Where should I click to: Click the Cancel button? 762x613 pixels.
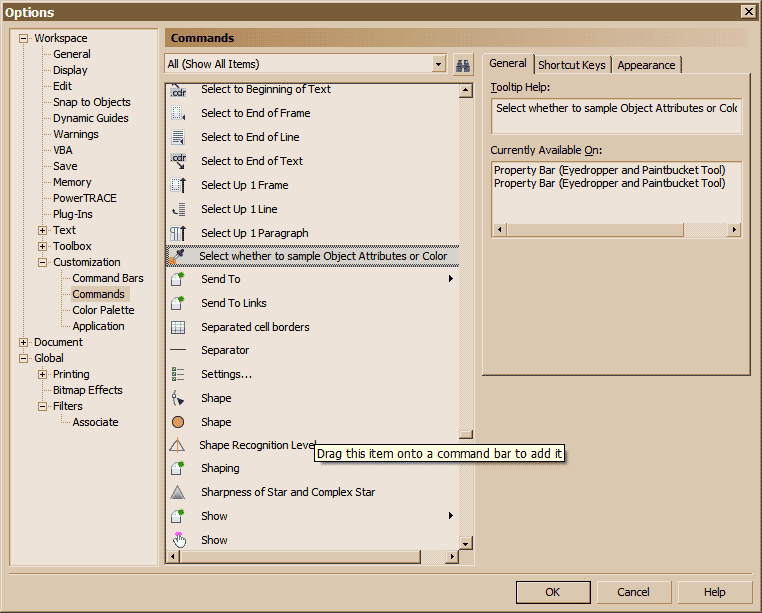pyautogui.click(x=634, y=592)
